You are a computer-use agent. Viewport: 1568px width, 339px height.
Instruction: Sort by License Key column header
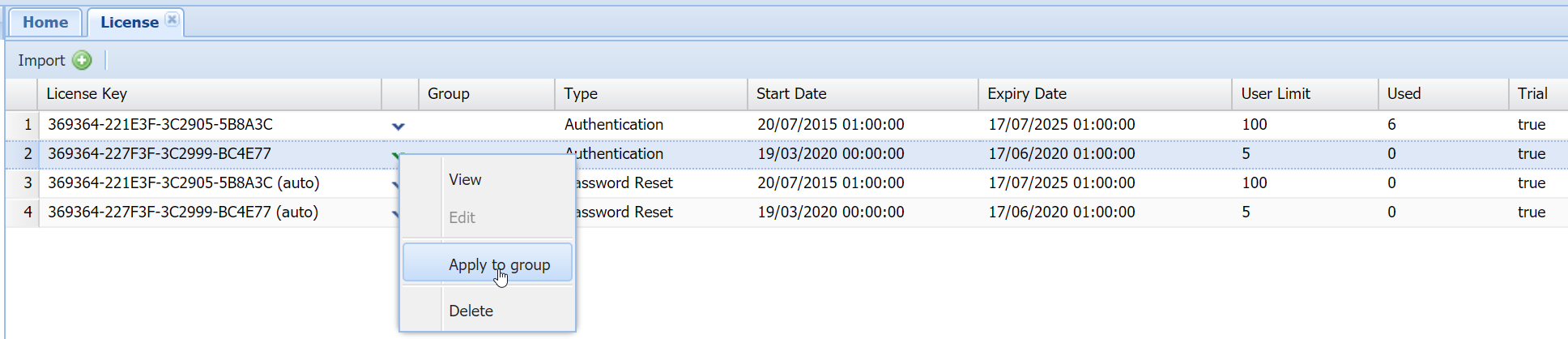pos(87,94)
